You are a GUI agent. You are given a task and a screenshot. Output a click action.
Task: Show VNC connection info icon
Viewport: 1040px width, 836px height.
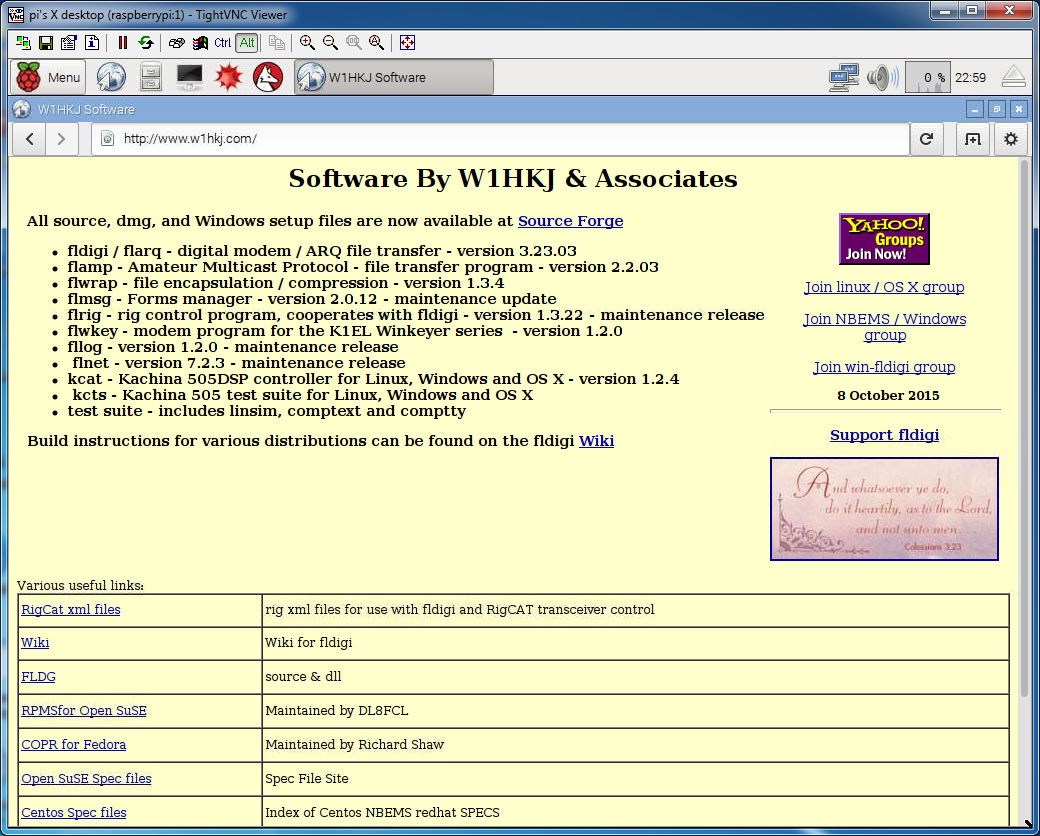pyautogui.click(x=92, y=43)
